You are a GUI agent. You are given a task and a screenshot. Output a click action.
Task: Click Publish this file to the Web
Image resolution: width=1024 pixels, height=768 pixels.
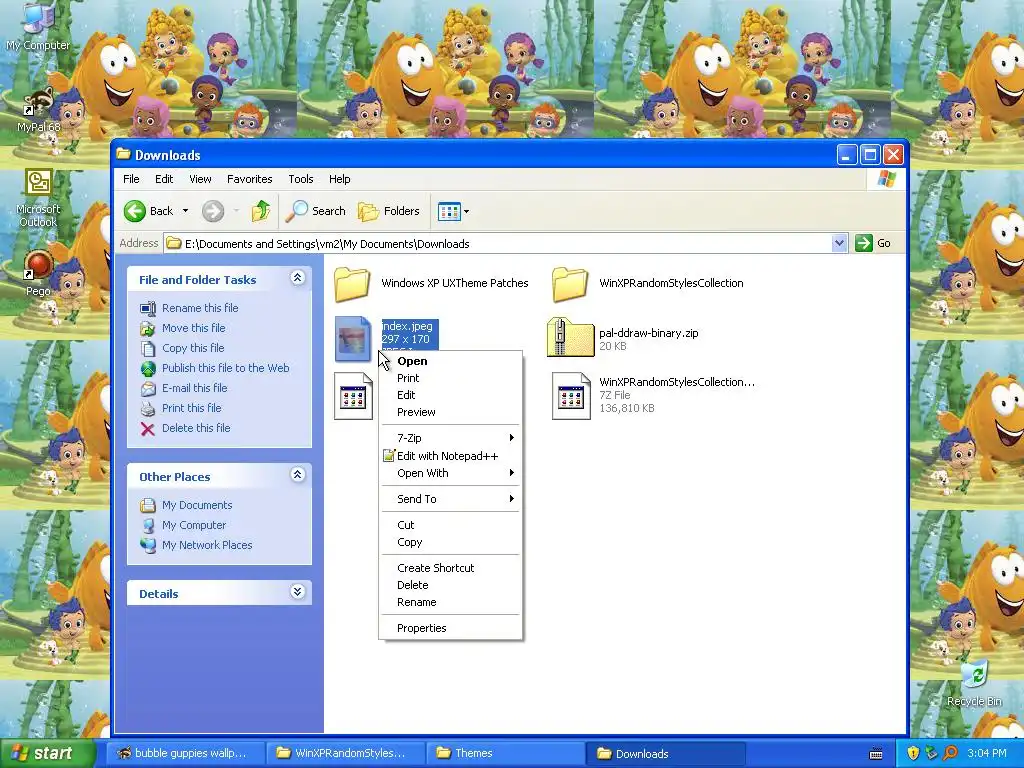pyautogui.click(x=225, y=368)
